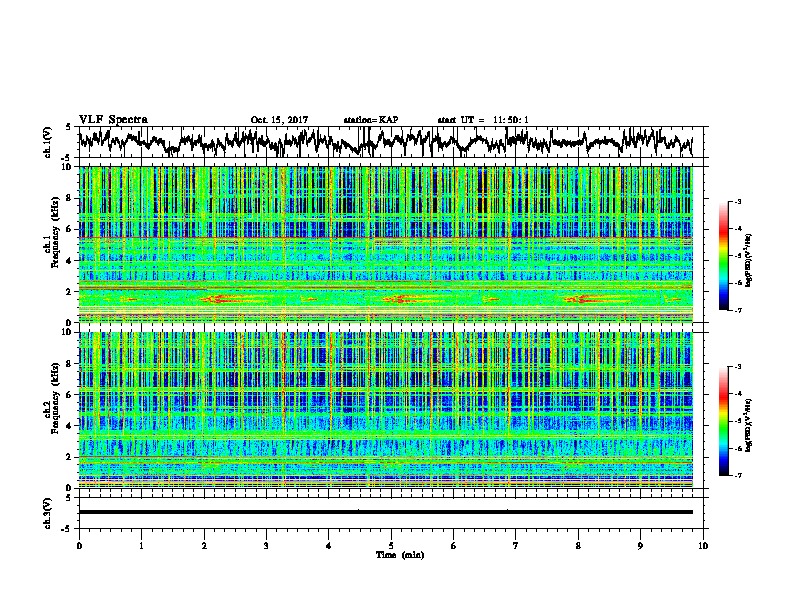Click the "-7" label on upper color scale
This screenshot has height=612, width=792.
pos(738,310)
